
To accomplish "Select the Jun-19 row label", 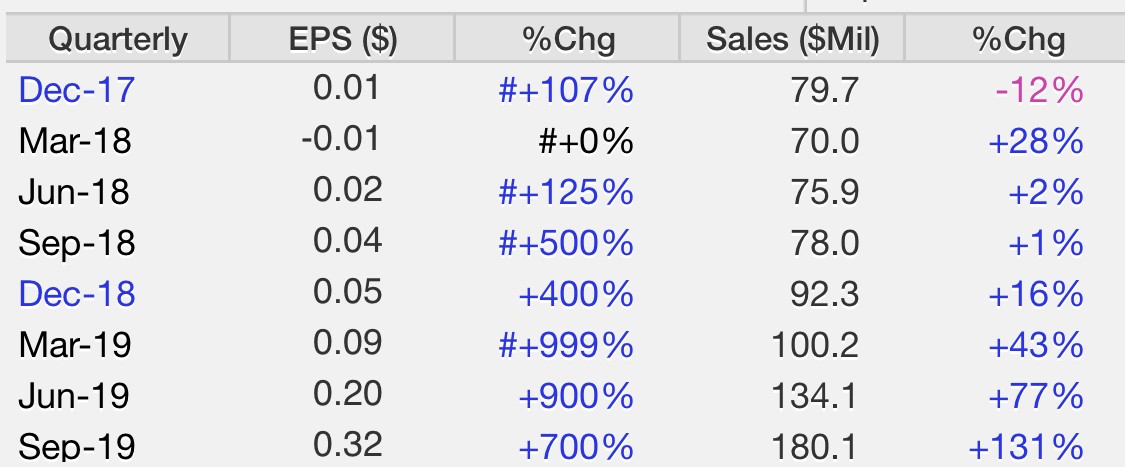I will (x=74, y=396).
